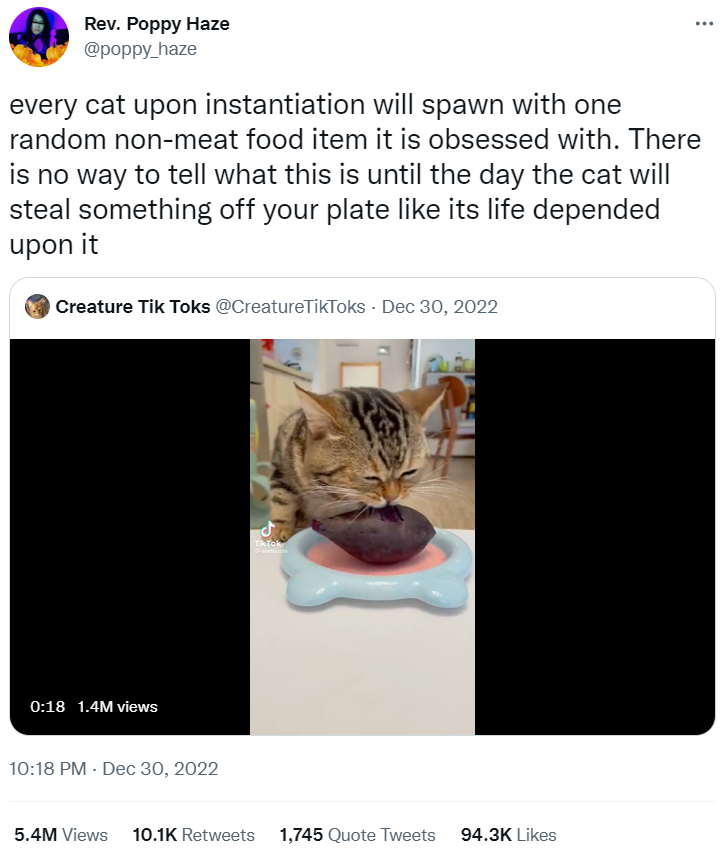
Task: View the 5.4M Views analytics
Action: 61,835
